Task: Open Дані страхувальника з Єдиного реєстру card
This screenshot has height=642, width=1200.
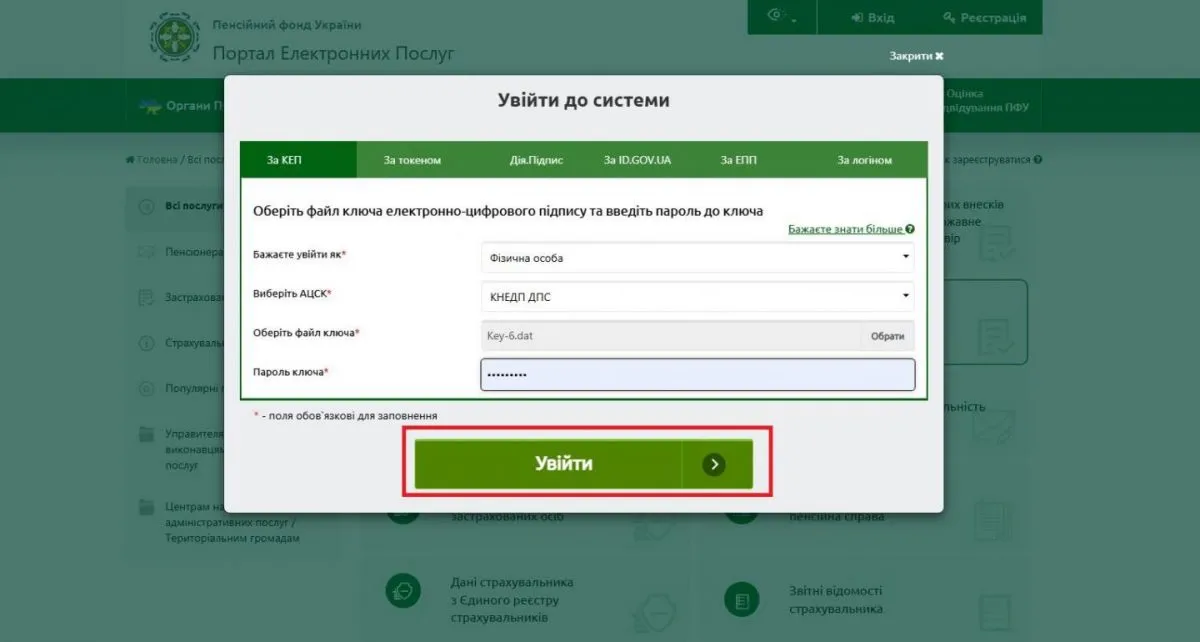Action: 512,599
